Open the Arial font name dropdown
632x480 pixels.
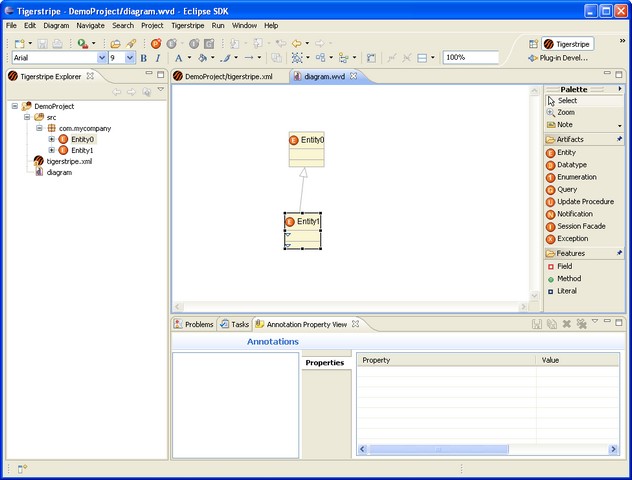[x=102, y=58]
